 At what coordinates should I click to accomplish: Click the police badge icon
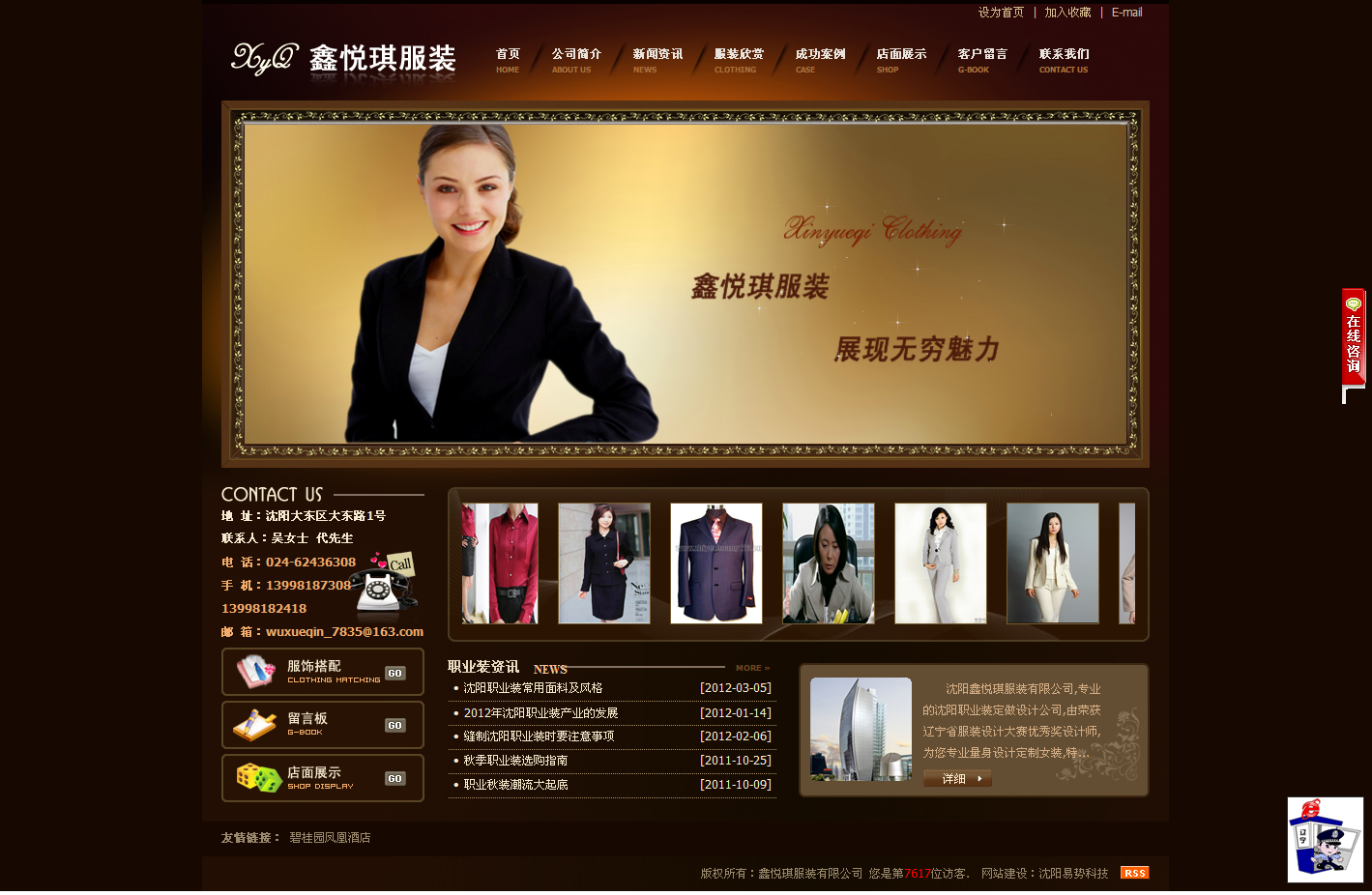click(1325, 839)
